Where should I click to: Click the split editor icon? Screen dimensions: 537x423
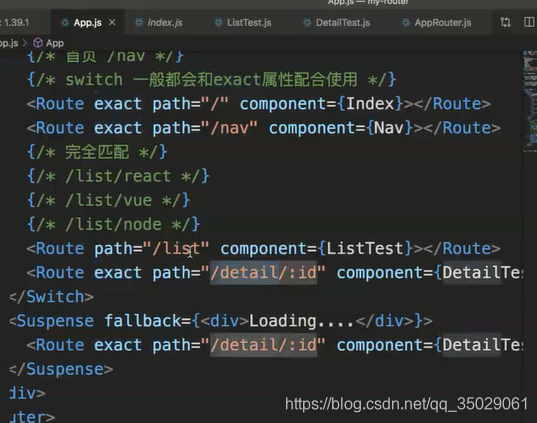click(529, 22)
